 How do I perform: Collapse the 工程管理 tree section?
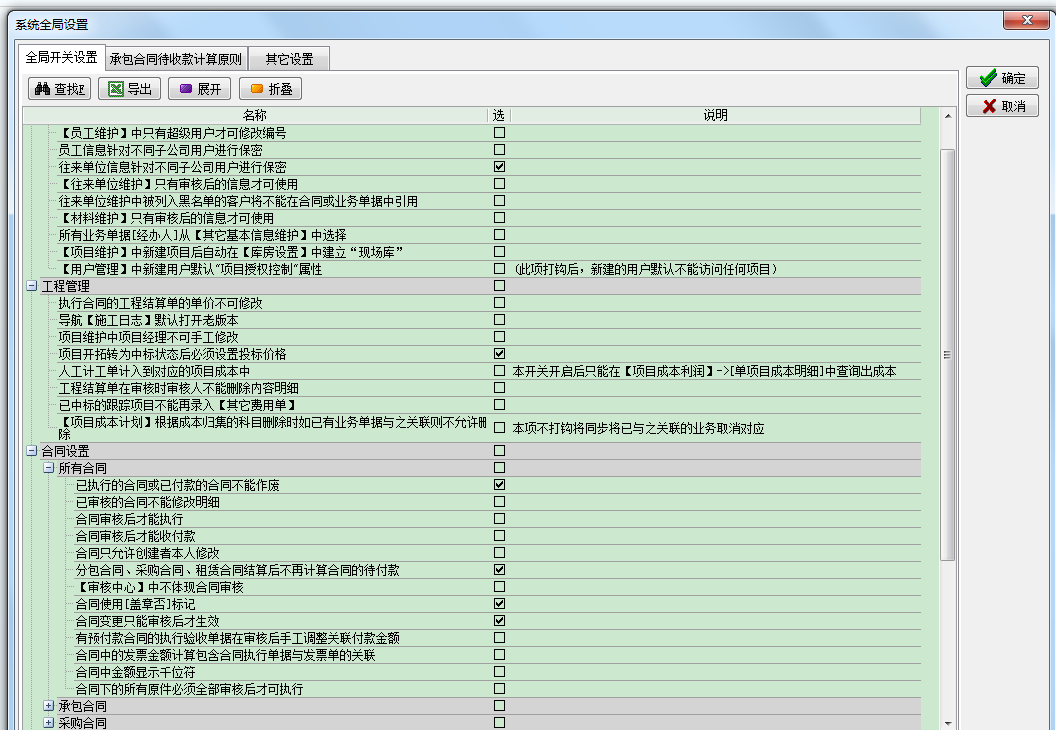pos(32,286)
